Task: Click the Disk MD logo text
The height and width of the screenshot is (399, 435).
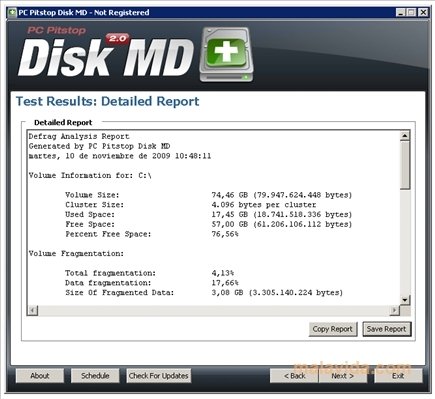Action: (x=106, y=58)
